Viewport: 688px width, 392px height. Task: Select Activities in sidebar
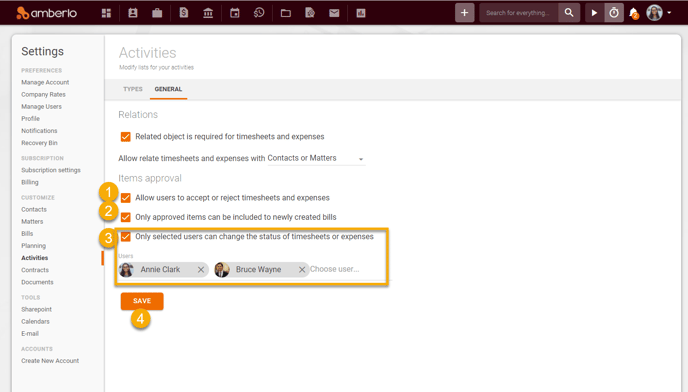click(35, 258)
